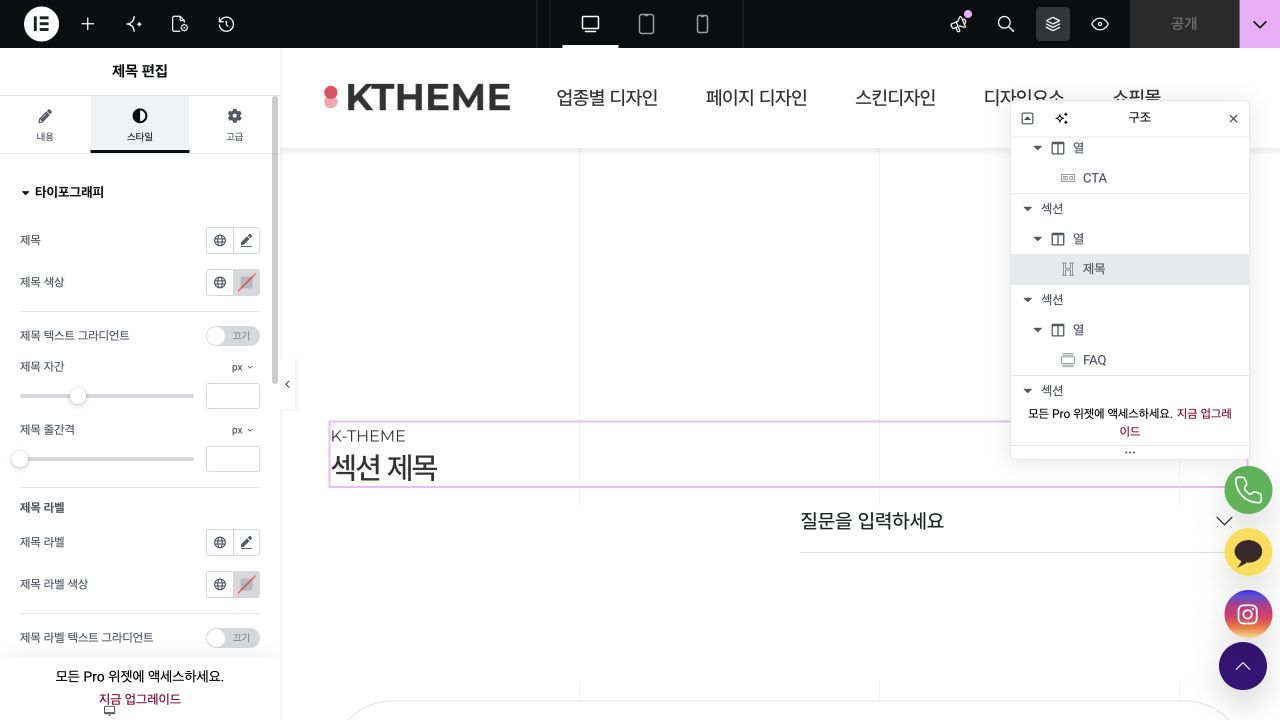Image resolution: width=1280 pixels, height=720 pixels.
Task: Edit 제목 라벨 typography pencil icon
Action: pos(246,542)
